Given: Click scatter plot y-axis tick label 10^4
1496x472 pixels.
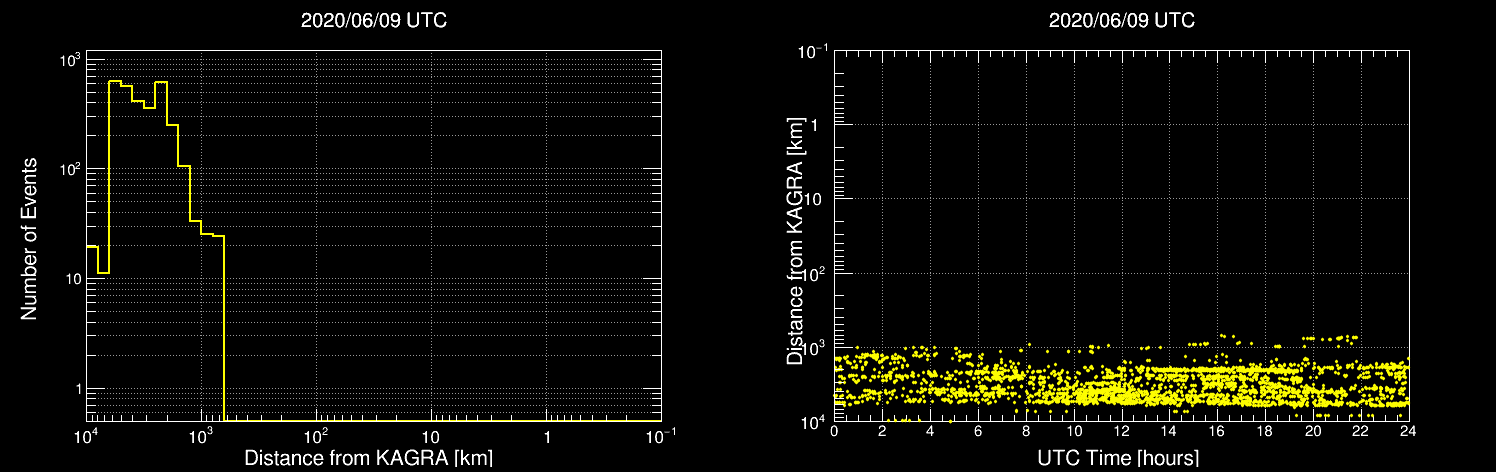Looking at the screenshot, I should (814, 421).
